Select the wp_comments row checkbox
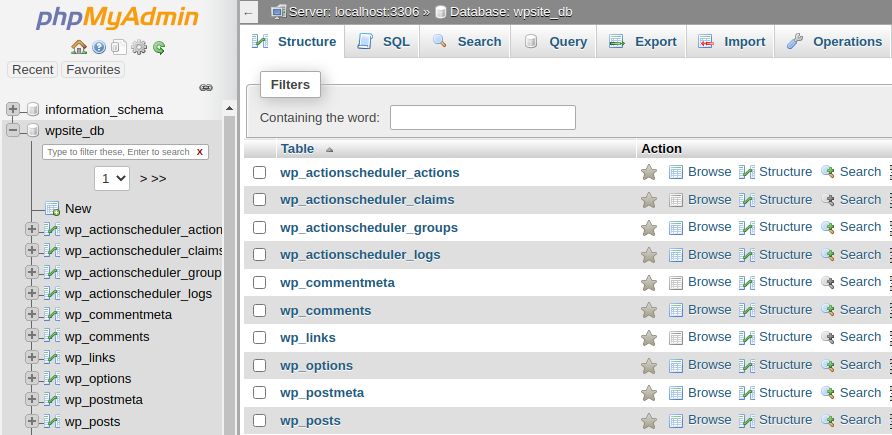The height and width of the screenshot is (435, 892). (259, 310)
